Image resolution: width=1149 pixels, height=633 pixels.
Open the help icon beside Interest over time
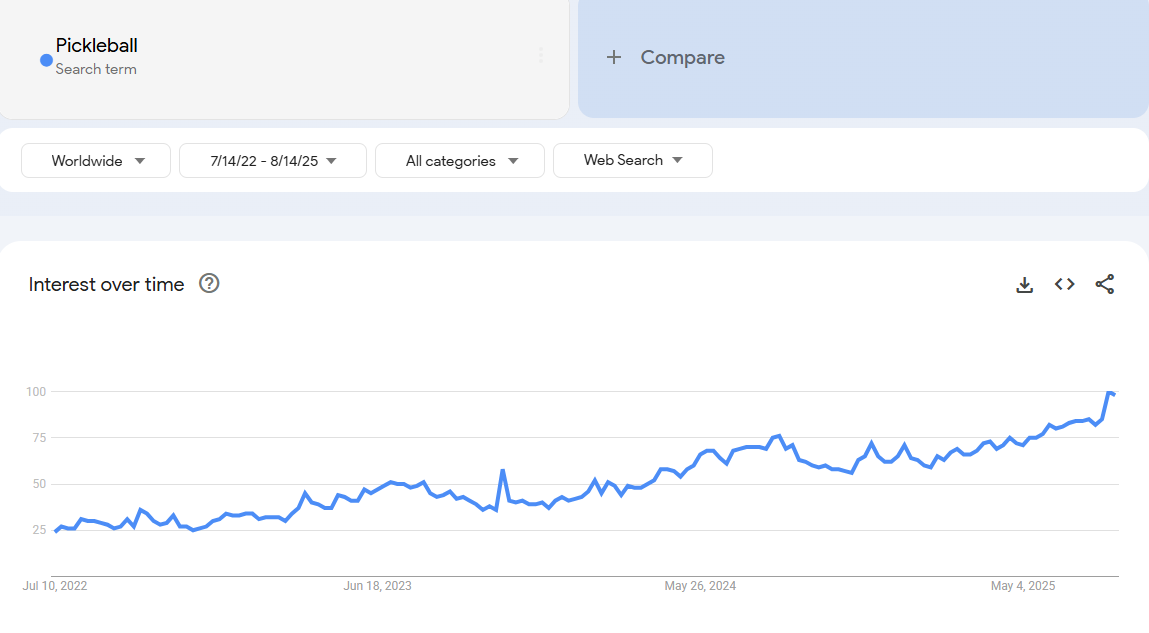click(x=209, y=284)
